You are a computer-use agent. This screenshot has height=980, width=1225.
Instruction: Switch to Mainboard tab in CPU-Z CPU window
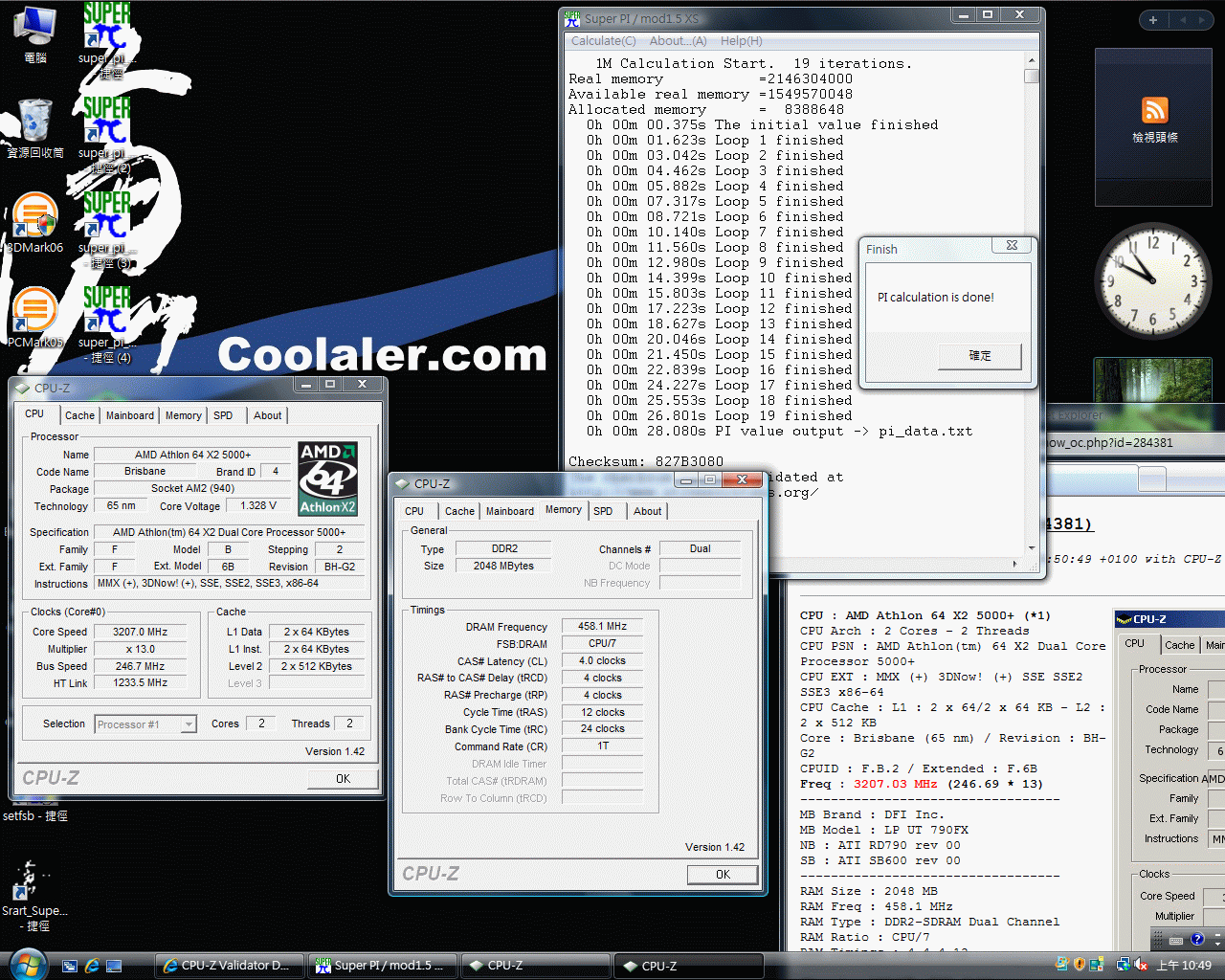click(129, 415)
